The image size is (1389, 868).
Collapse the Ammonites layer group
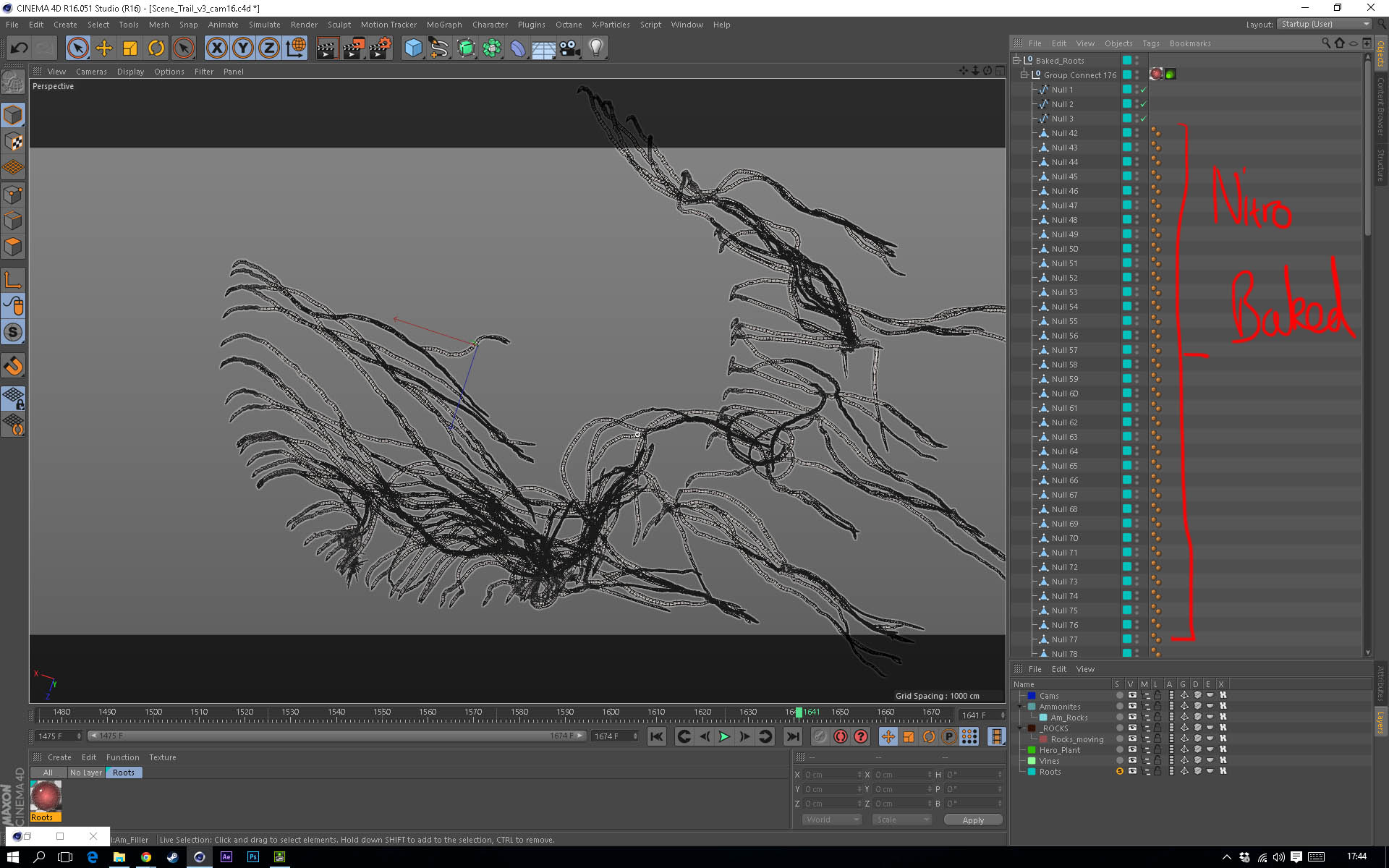[1020, 707]
